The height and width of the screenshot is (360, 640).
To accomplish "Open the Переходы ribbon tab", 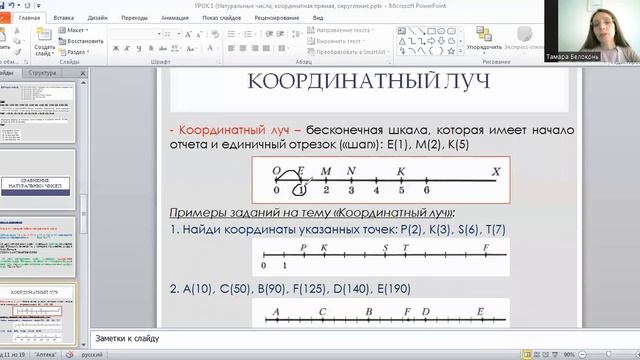I will pos(134,18).
